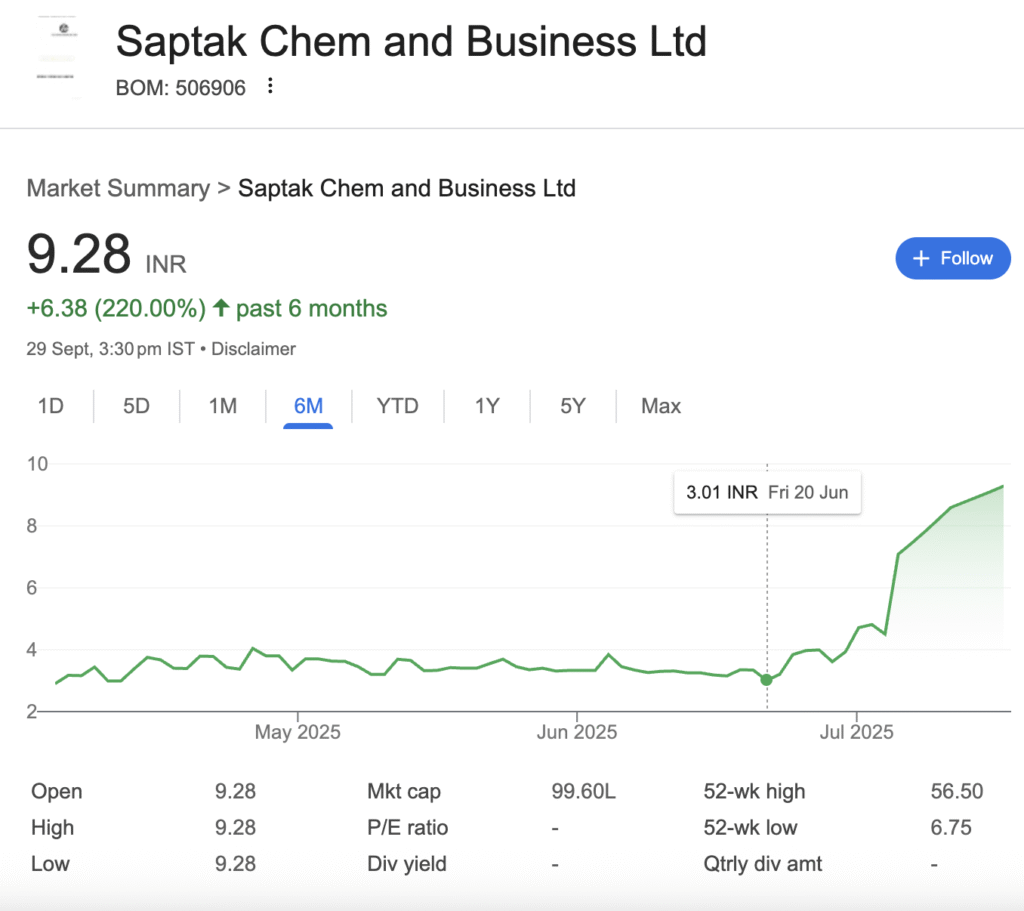Select the 1D time range tab
Screen dimensions: 1024x911
pyautogui.click(x=50, y=406)
